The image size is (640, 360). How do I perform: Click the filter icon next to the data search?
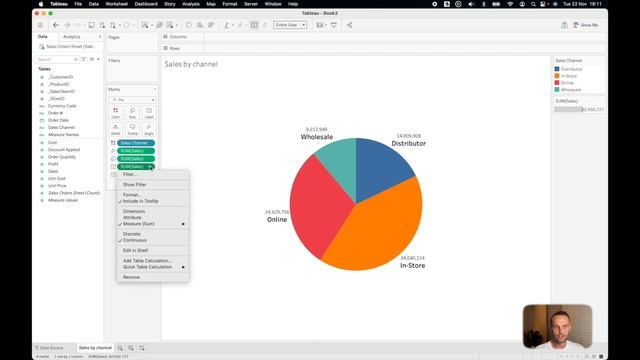point(84,60)
